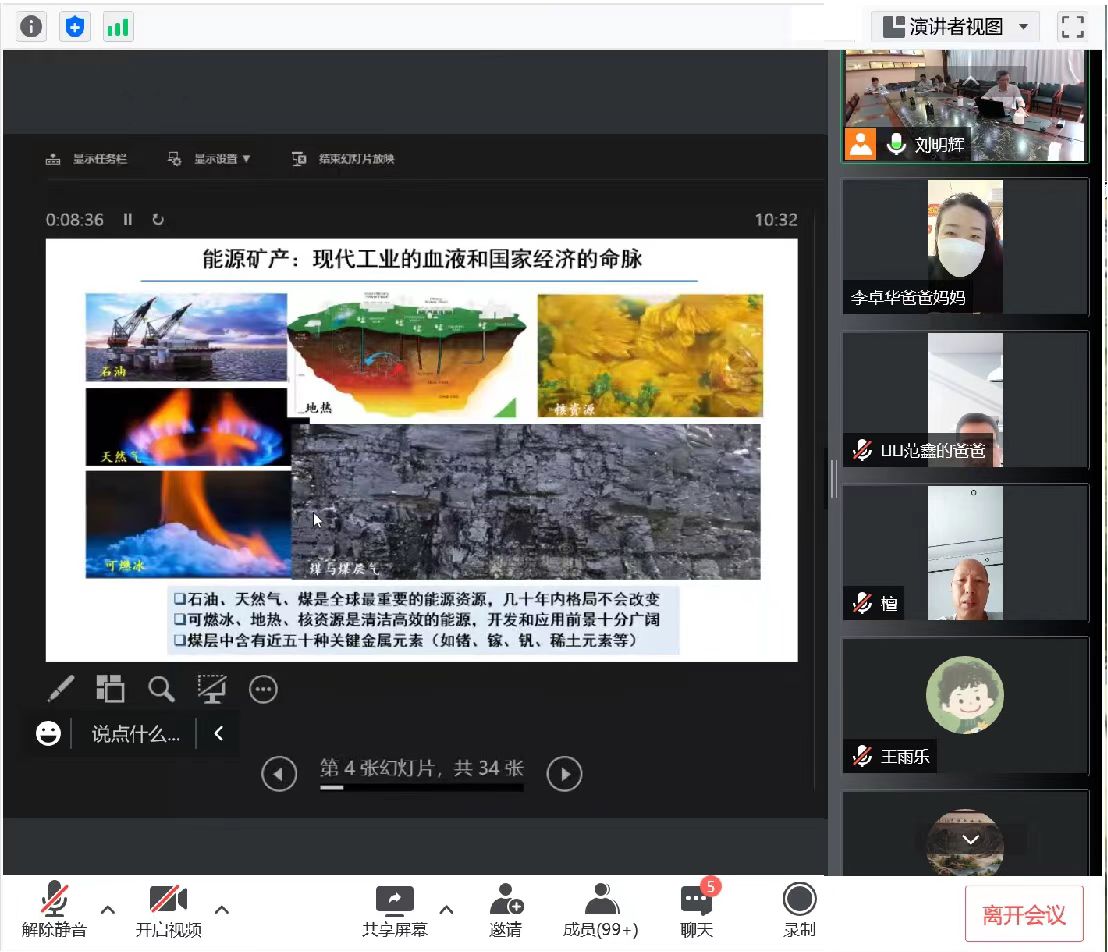
Task: Open the chat (聊天) panel
Action: pos(697,910)
